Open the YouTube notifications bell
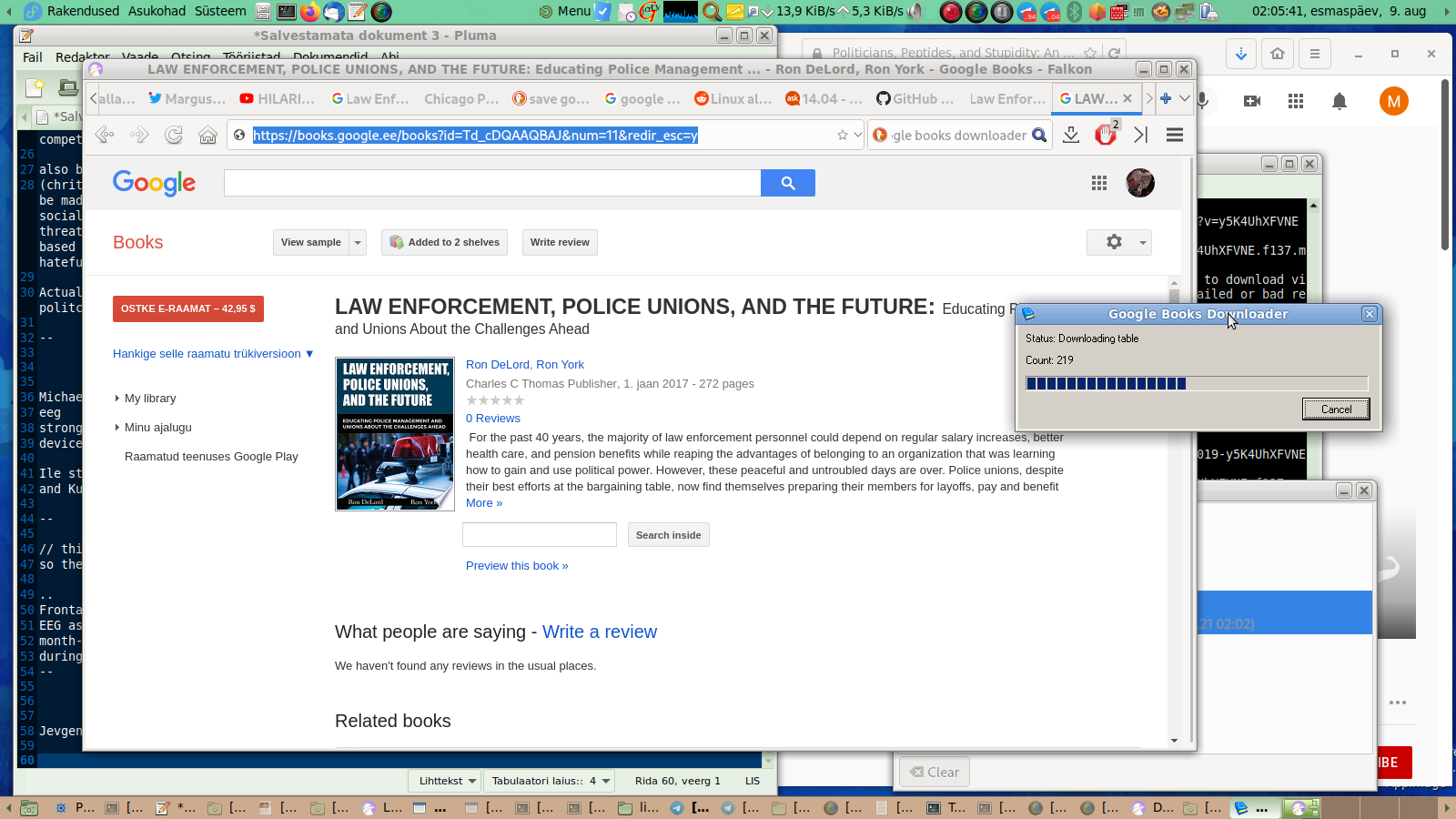1456x819 pixels. [x=1340, y=101]
